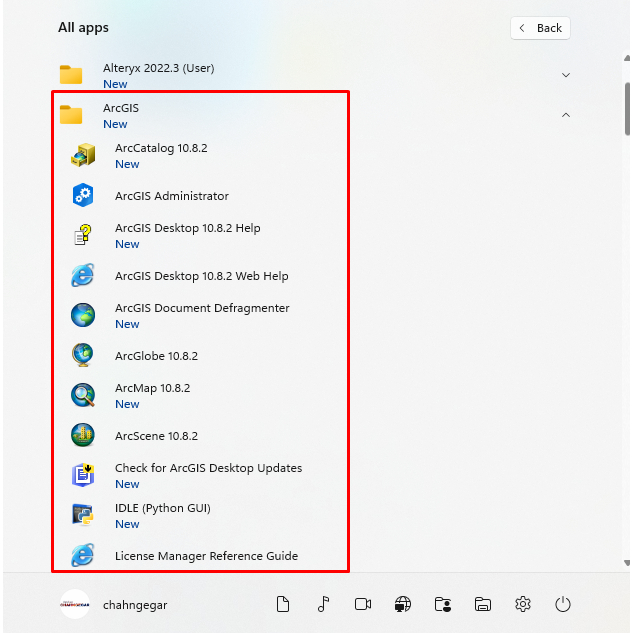Open ArcGIS Administrator
633x633 pixels.
171,196
